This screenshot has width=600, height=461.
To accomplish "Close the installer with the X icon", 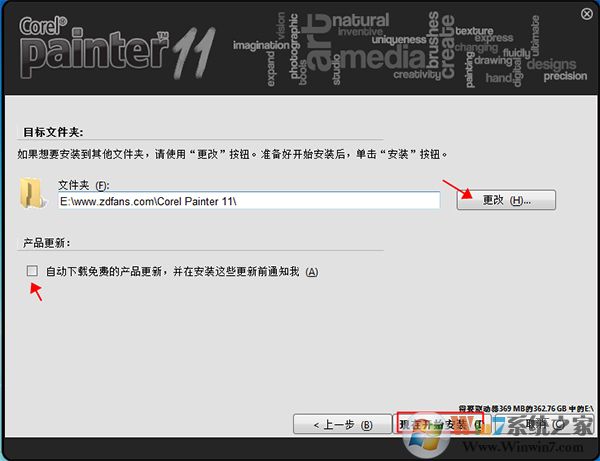I will (586, 14).
